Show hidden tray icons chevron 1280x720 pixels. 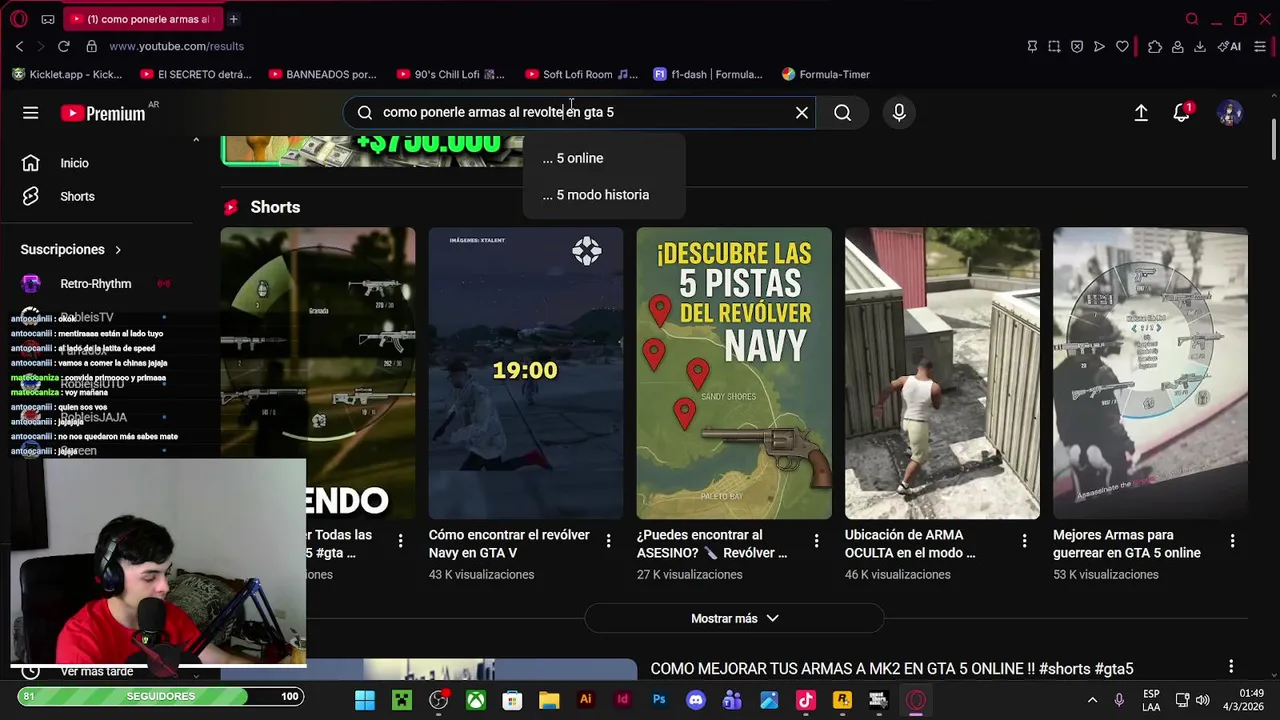click(1092, 700)
